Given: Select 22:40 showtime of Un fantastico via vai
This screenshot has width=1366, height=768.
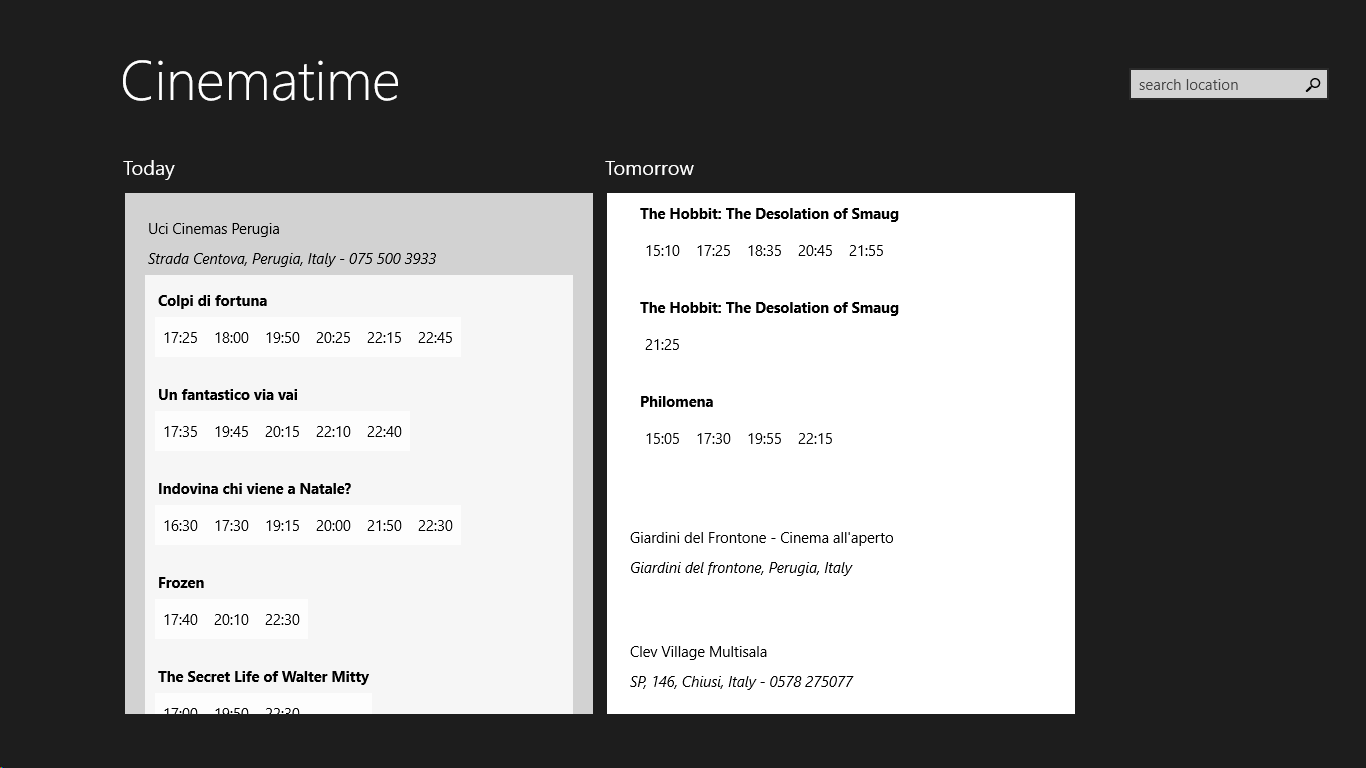Looking at the screenshot, I should click(x=384, y=432).
